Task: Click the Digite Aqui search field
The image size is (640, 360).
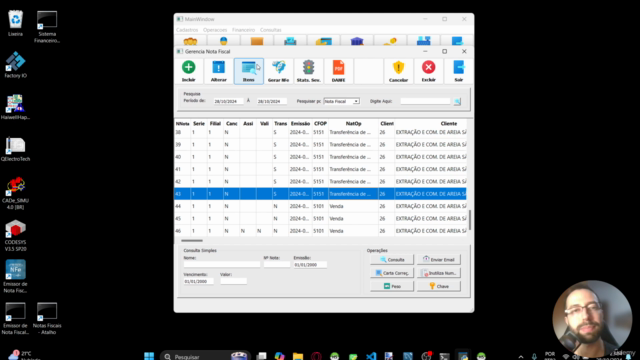Action: (x=425, y=101)
